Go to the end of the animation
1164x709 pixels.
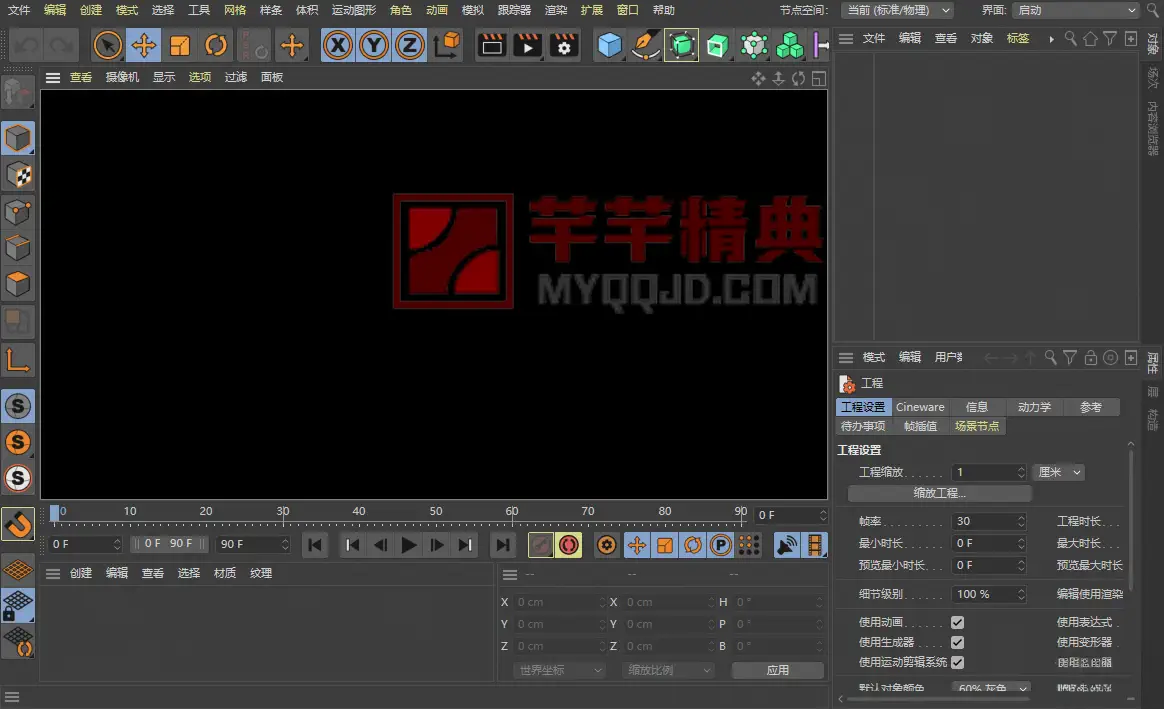(503, 545)
